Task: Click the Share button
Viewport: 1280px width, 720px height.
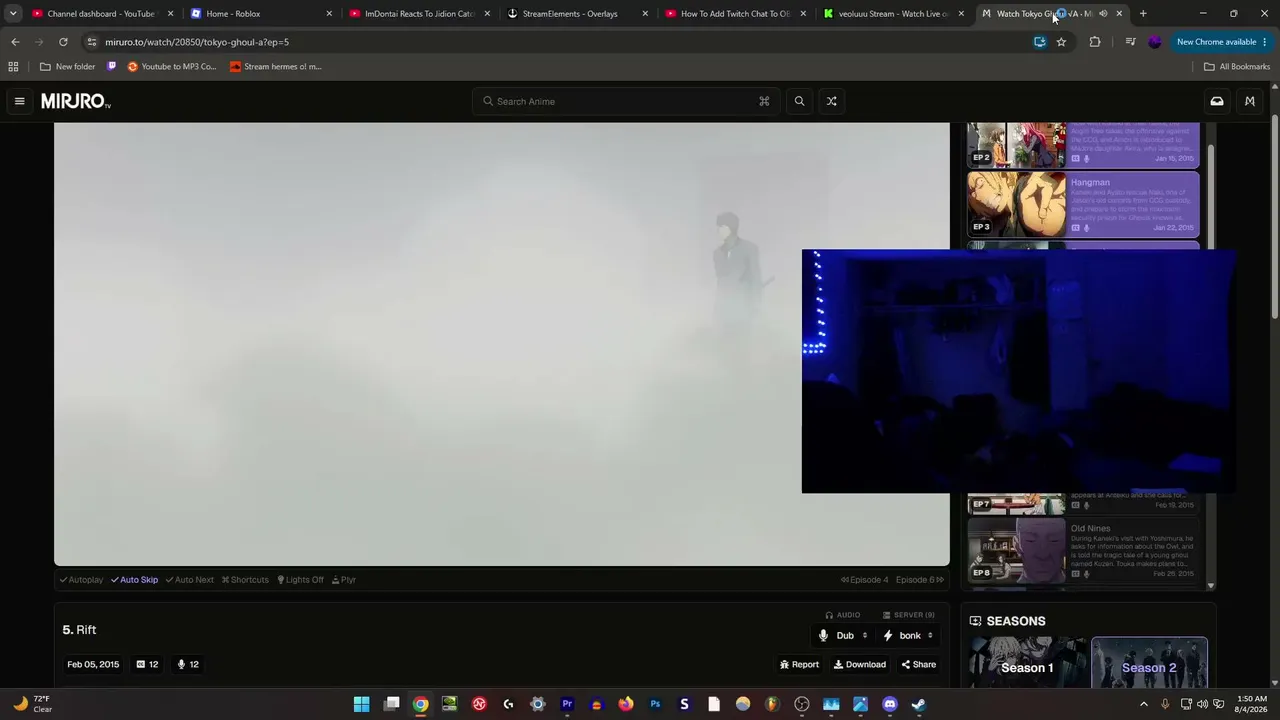Action: tap(919, 665)
